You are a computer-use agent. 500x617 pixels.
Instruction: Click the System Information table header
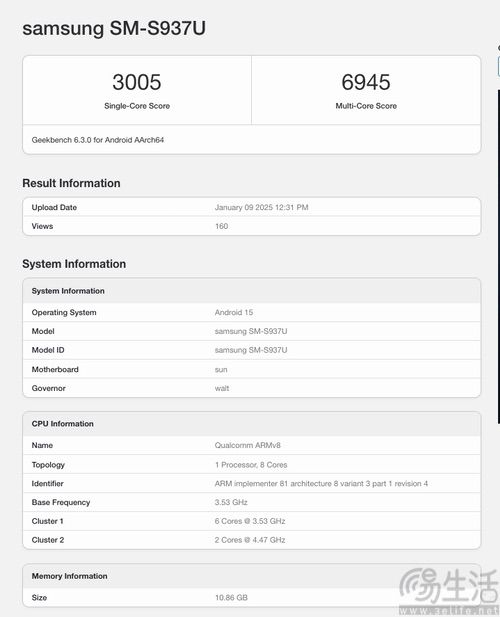point(252,291)
